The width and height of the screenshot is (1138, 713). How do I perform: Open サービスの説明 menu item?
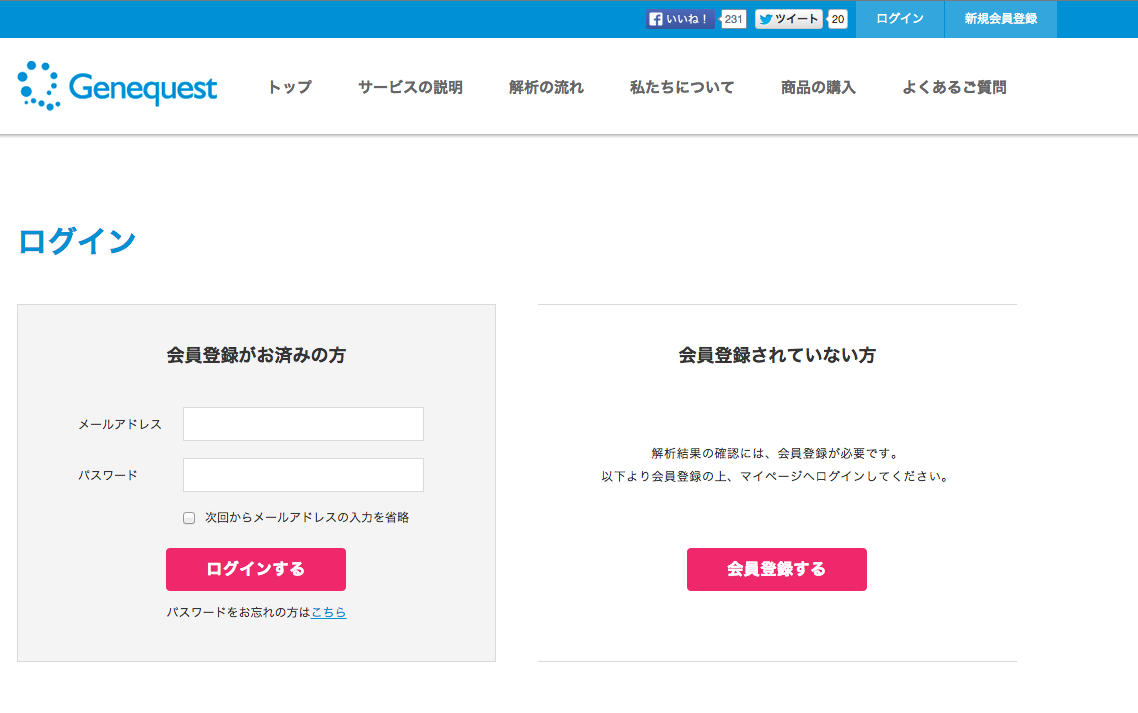(410, 87)
